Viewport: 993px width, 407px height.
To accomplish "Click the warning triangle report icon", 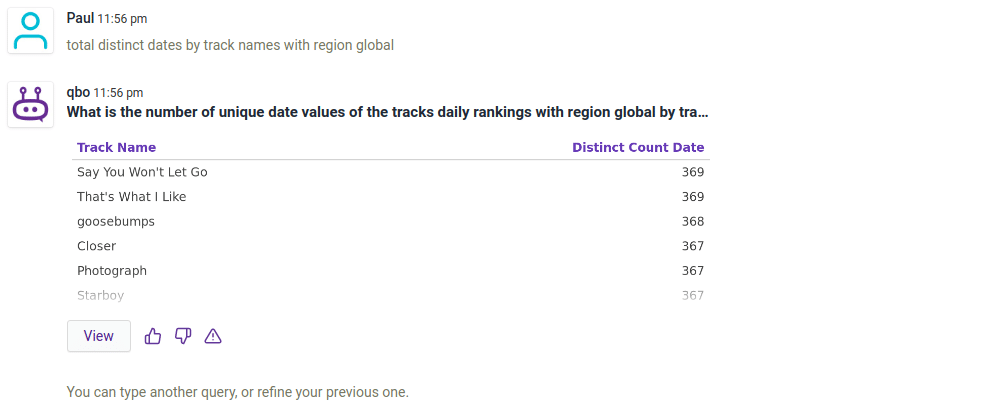I will point(213,336).
